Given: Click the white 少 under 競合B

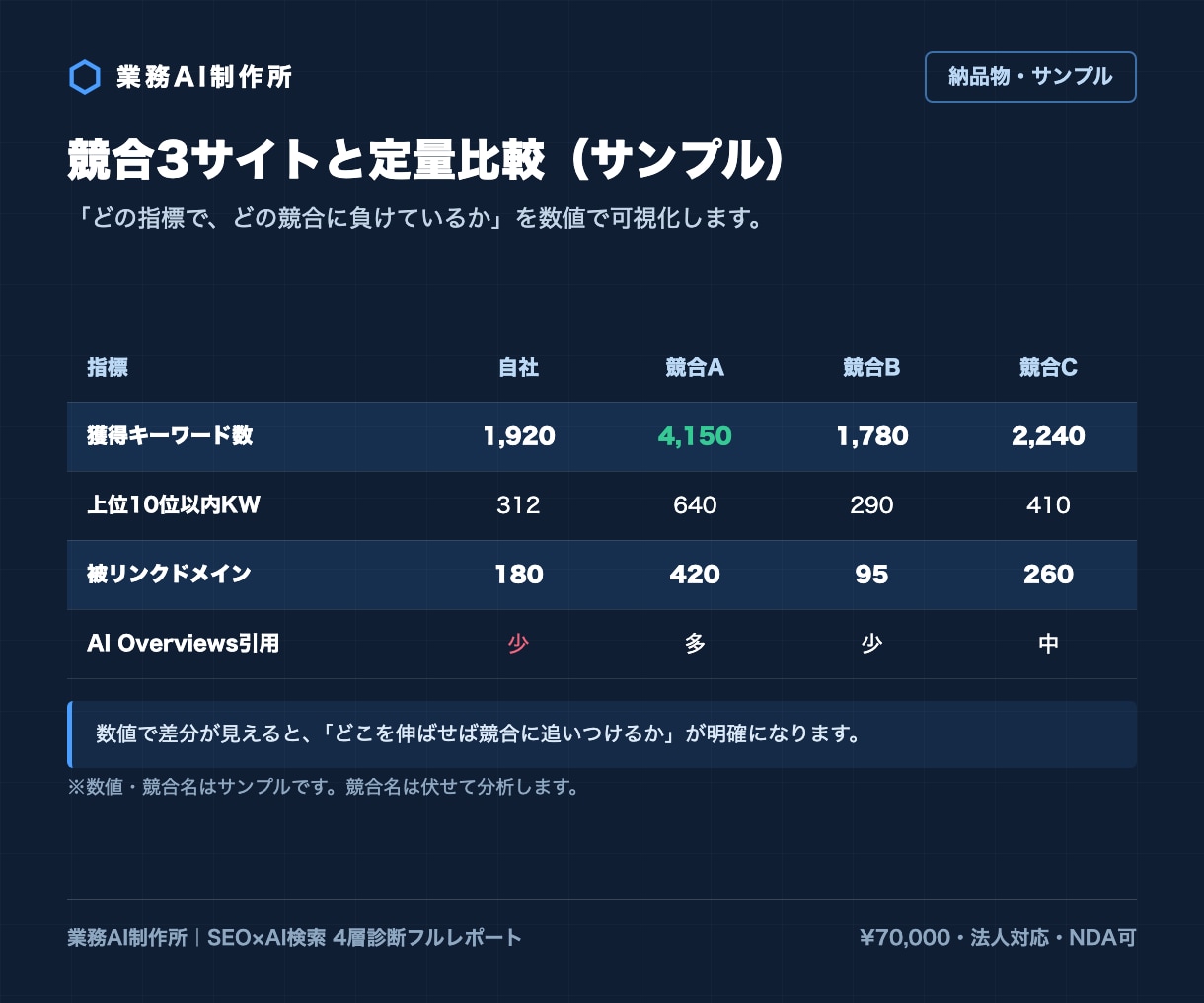Looking at the screenshot, I should pos(872,644).
